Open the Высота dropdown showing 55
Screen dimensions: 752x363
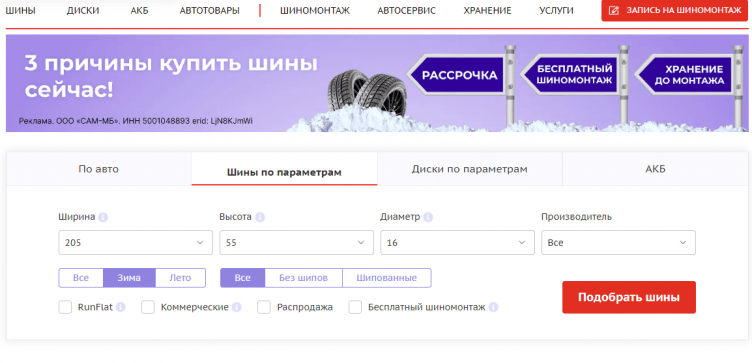296,243
